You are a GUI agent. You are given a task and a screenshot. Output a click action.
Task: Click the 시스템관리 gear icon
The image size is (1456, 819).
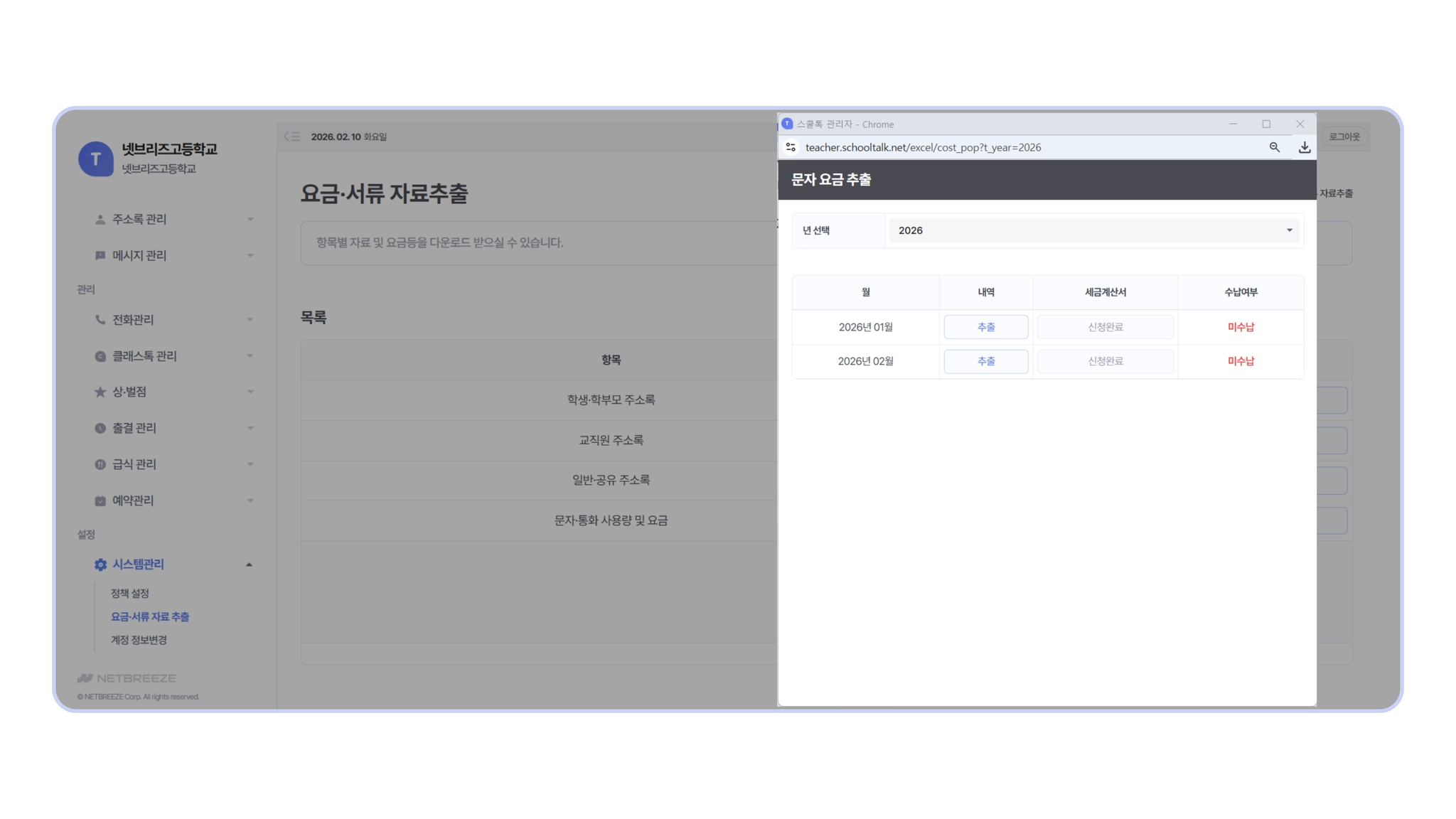coord(100,564)
